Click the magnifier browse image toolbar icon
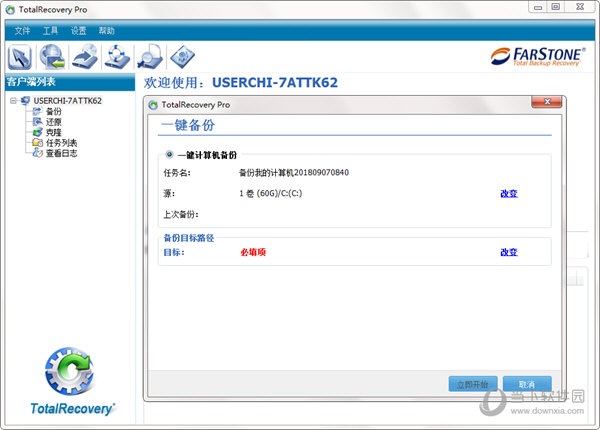This screenshot has height=430, width=600. point(150,57)
